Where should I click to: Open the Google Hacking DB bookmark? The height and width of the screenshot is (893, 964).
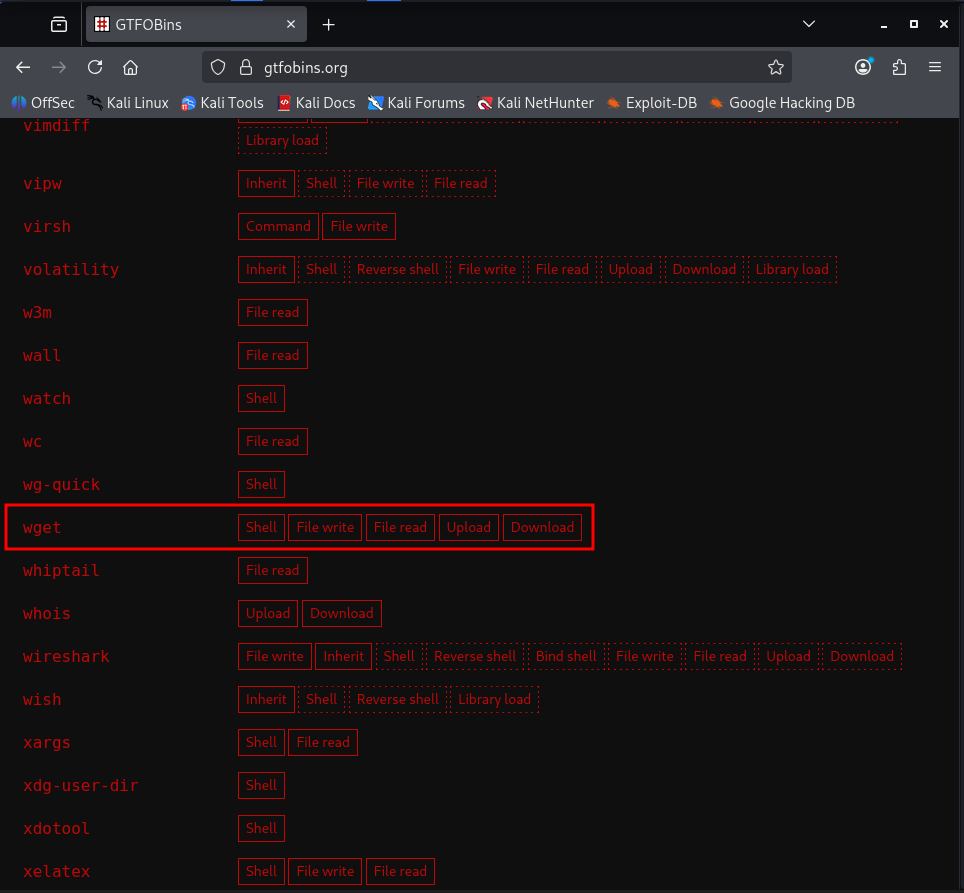point(782,103)
